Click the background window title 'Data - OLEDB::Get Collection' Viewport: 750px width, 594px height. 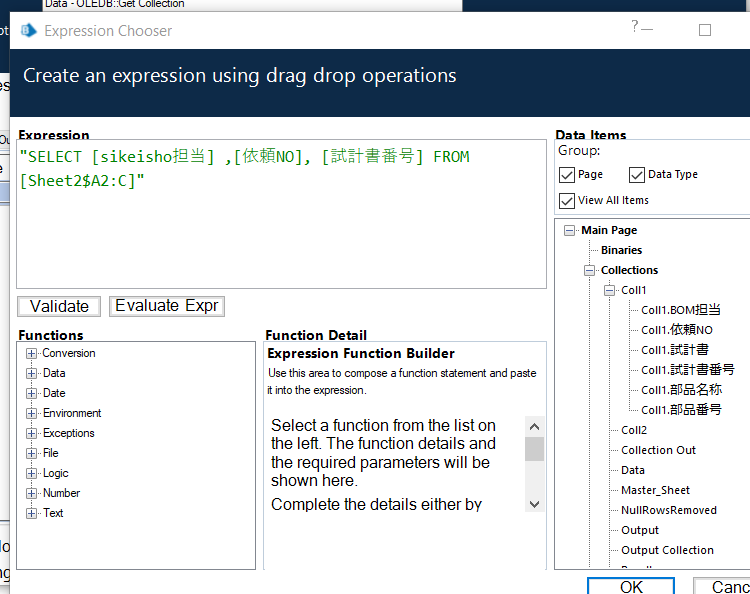tap(114, 4)
